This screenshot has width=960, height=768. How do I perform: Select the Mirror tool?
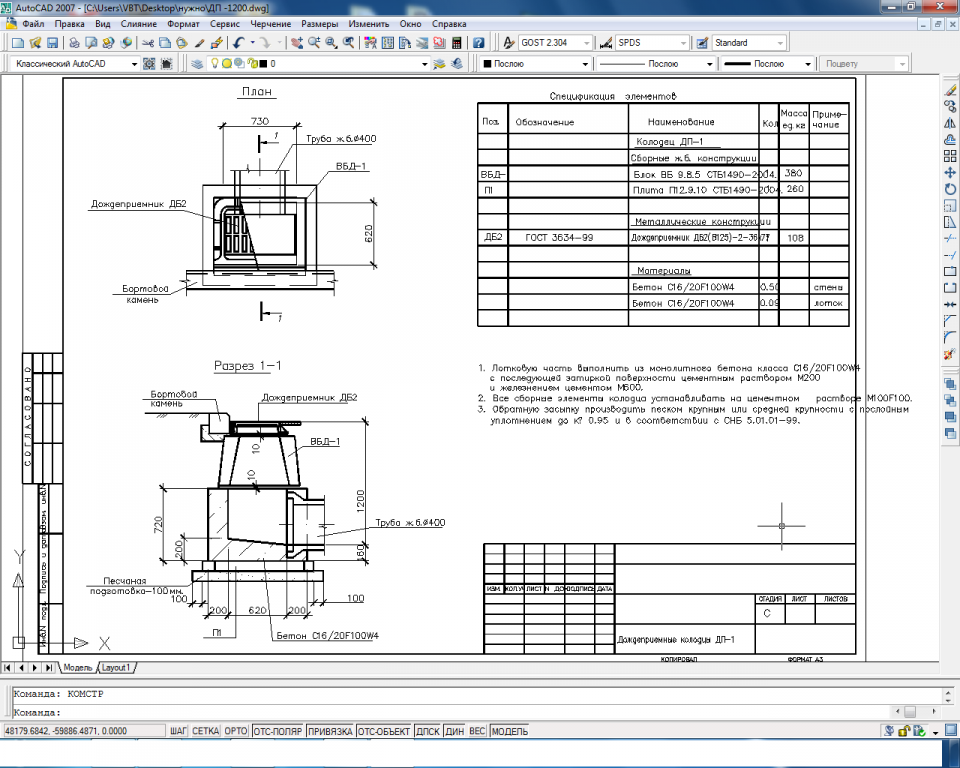(950, 123)
